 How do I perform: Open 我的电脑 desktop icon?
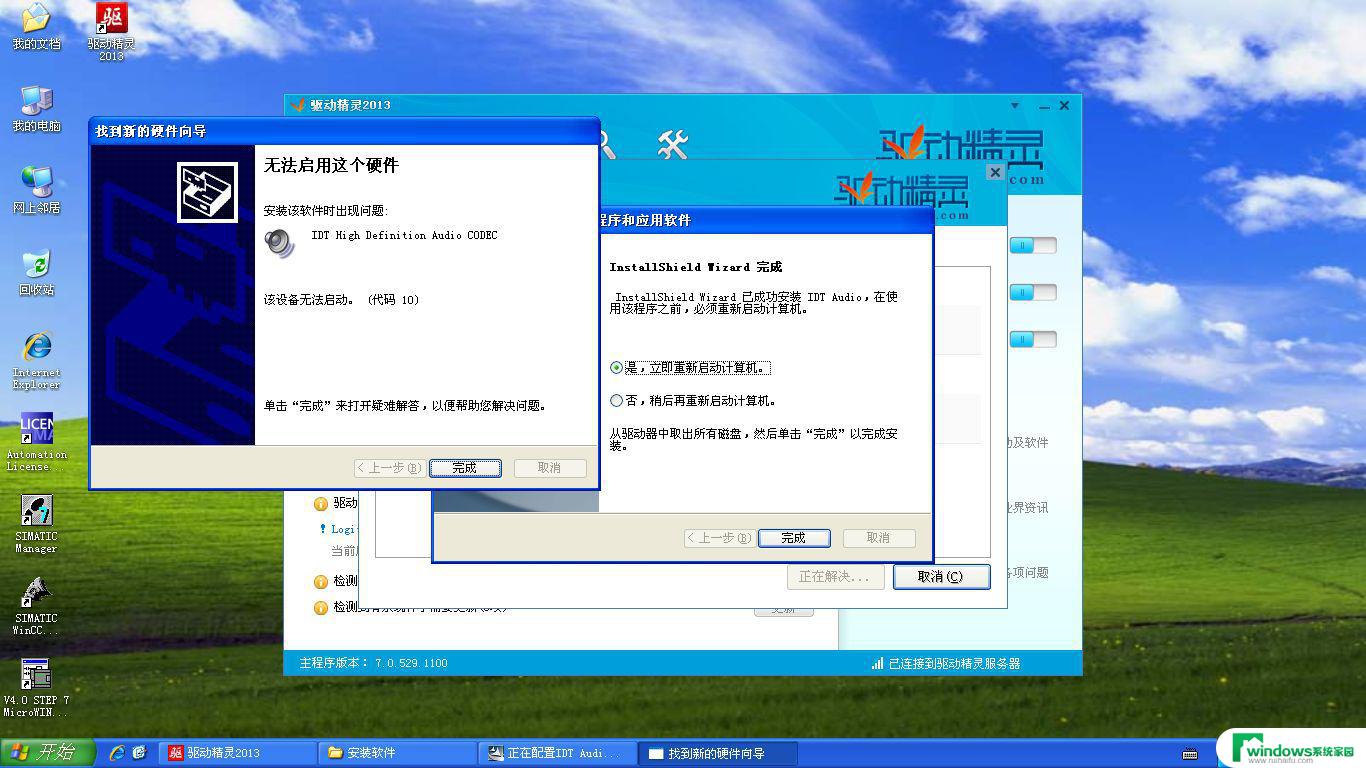[36, 108]
